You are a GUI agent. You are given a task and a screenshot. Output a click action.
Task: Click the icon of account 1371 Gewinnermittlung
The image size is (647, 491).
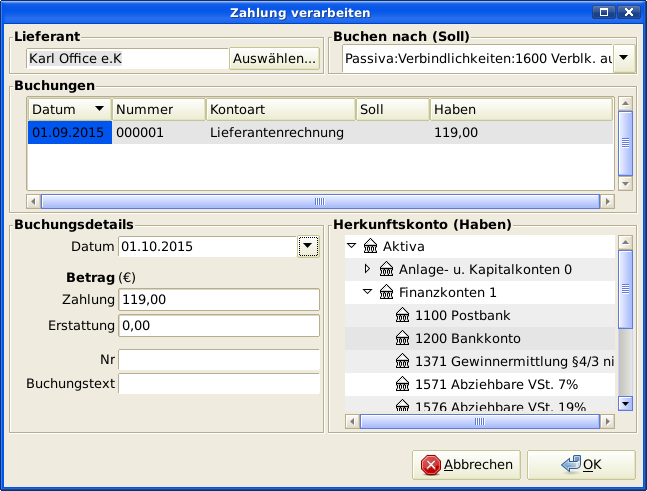(x=403, y=361)
